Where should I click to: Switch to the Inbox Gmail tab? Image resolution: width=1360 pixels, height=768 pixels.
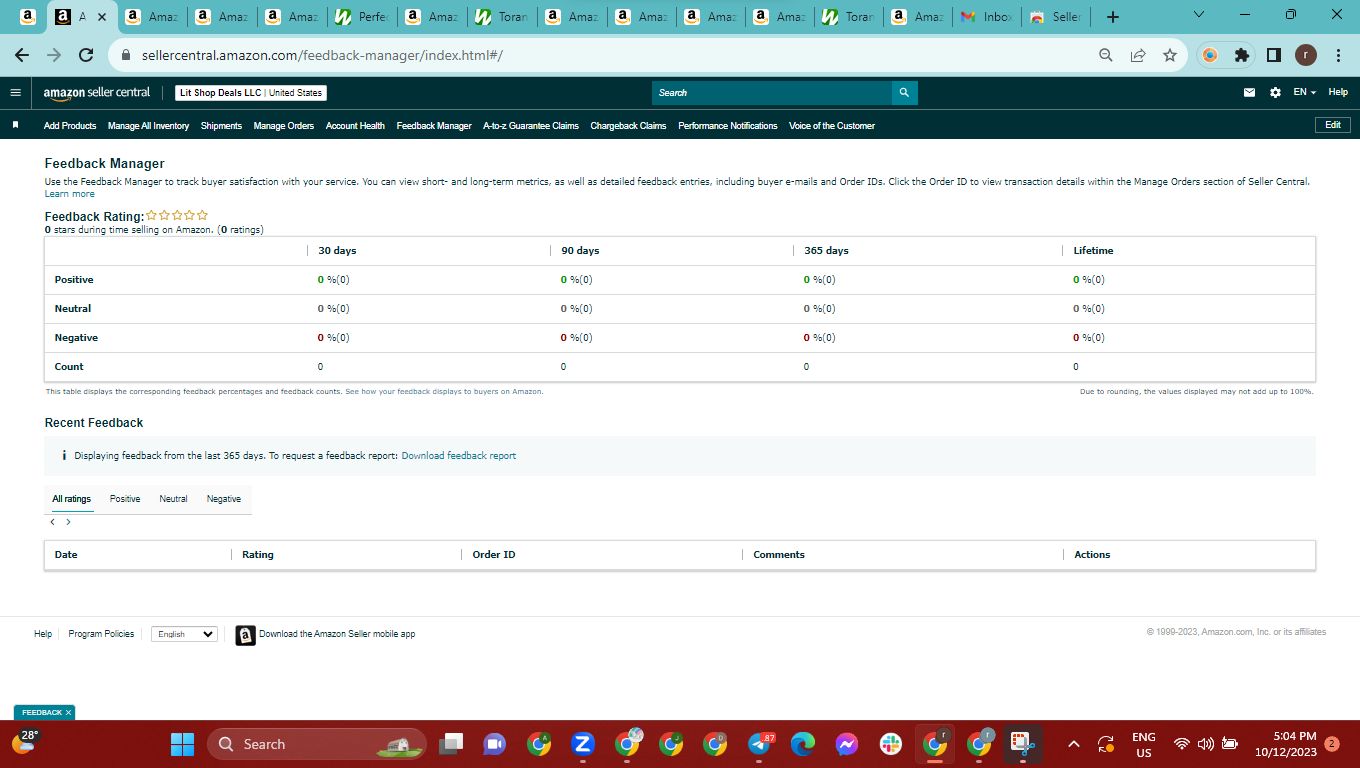tap(986, 17)
